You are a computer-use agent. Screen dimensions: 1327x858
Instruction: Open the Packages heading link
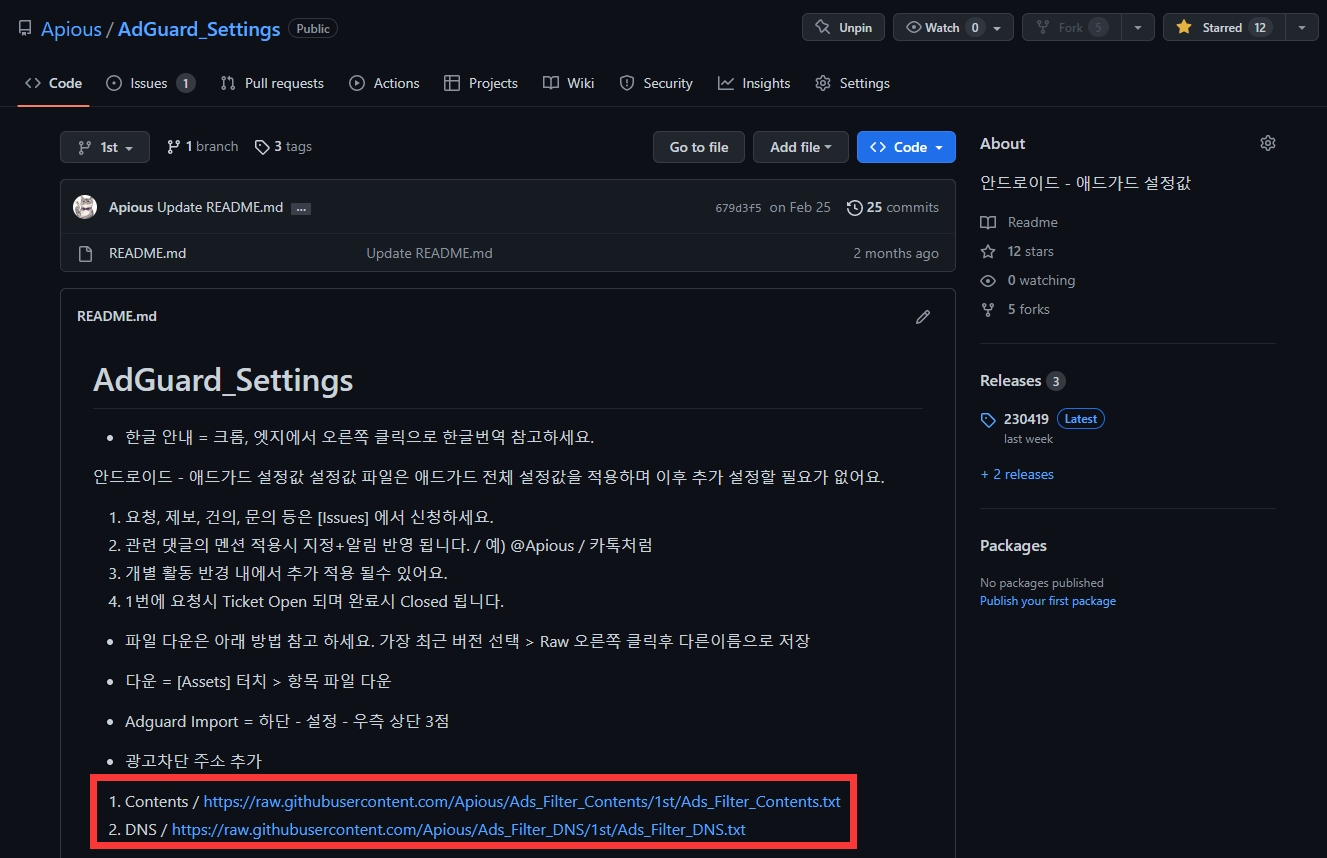tap(1013, 545)
